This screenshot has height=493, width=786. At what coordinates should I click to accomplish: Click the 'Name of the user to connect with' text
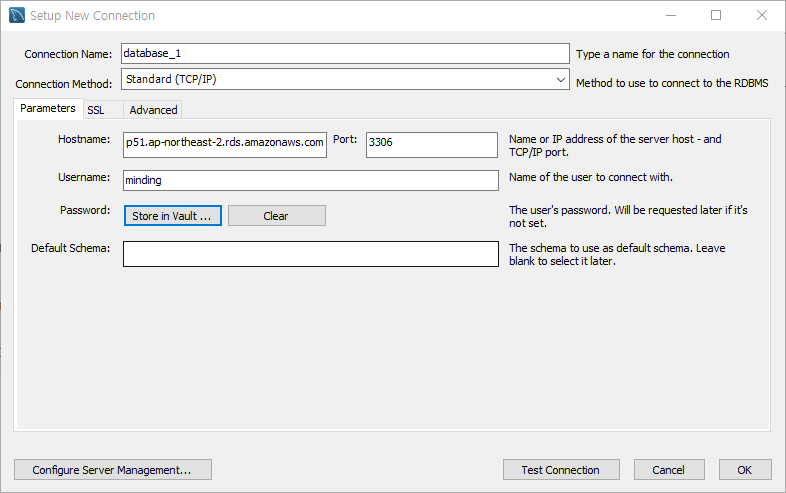point(591,177)
